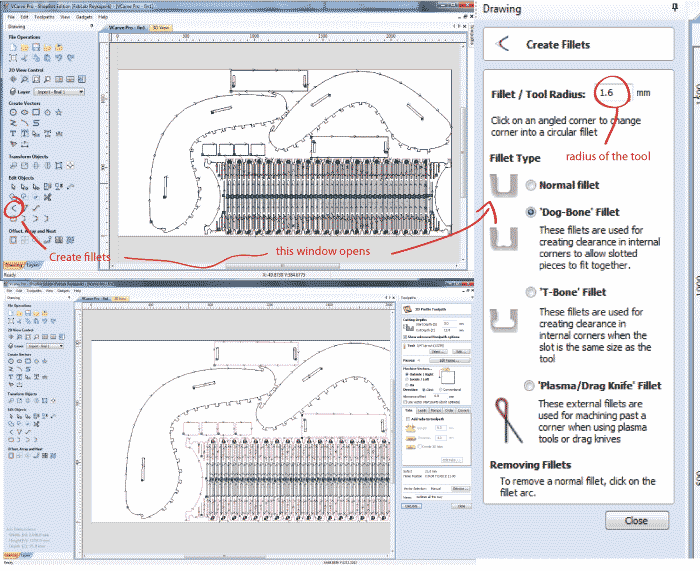Screen dimensions: 700x571
Task: Select Draw Ellipse tool in upper window
Action: 25,113
